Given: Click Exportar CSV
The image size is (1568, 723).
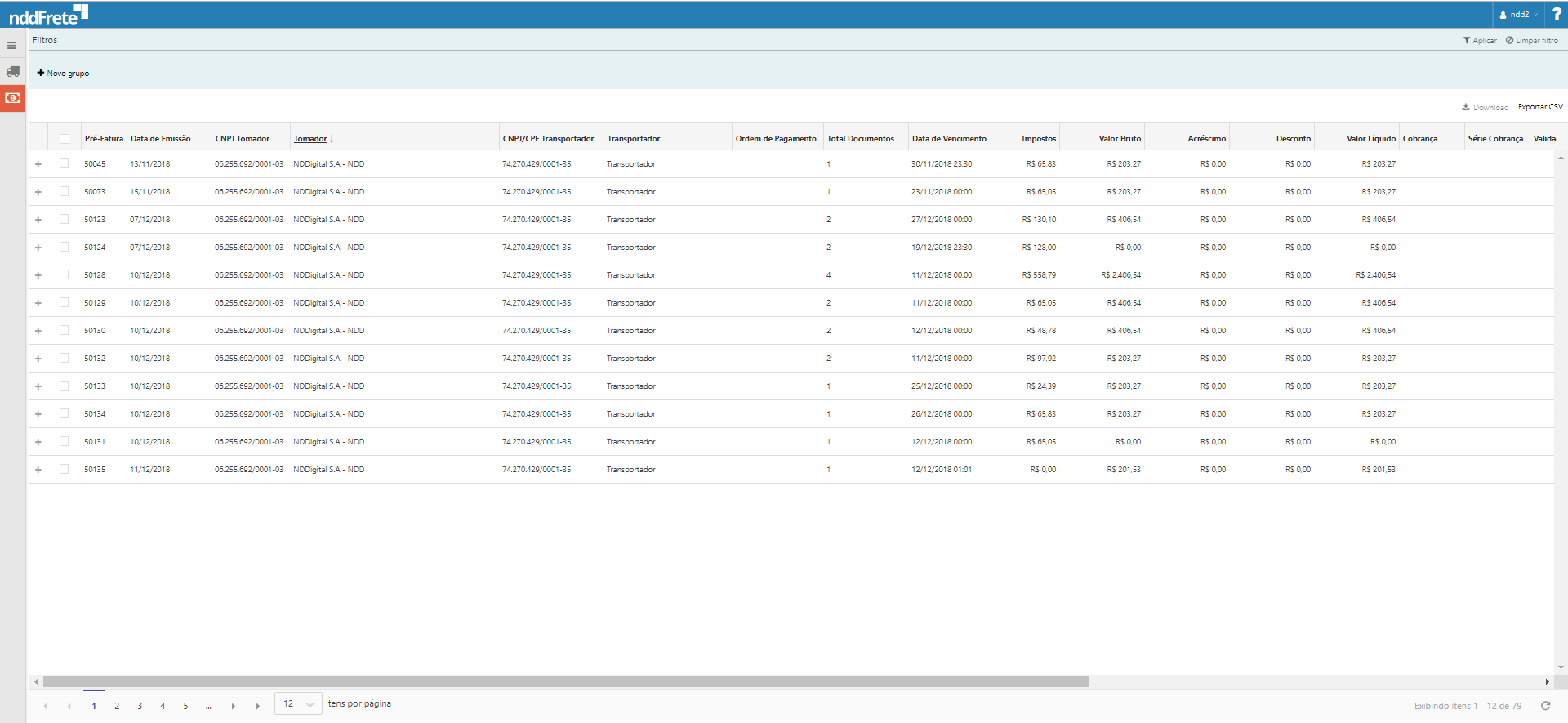Looking at the screenshot, I should [1540, 107].
